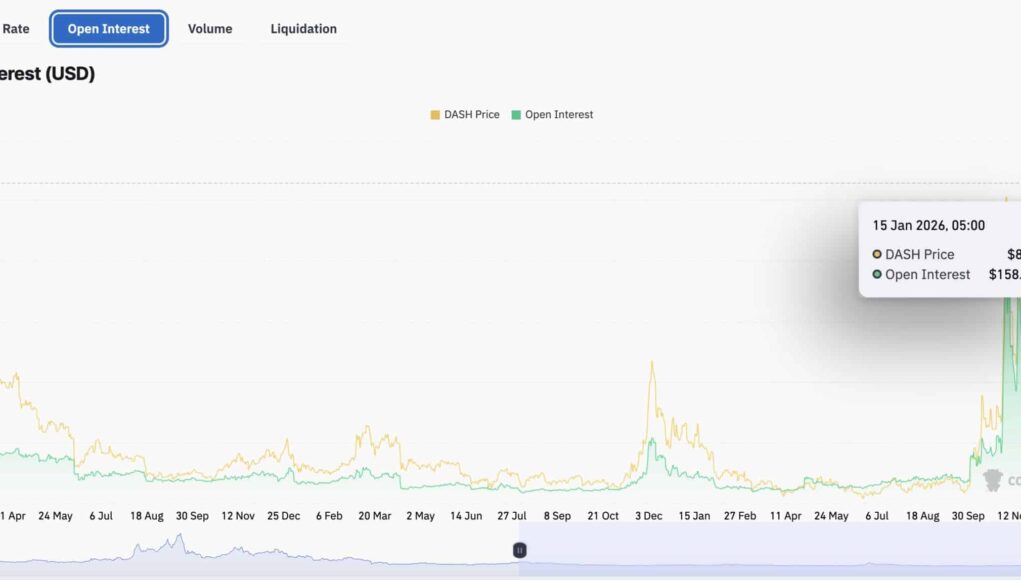This screenshot has height=580, width=1021.
Task: Select the Open Interest tab
Action: coord(109,29)
